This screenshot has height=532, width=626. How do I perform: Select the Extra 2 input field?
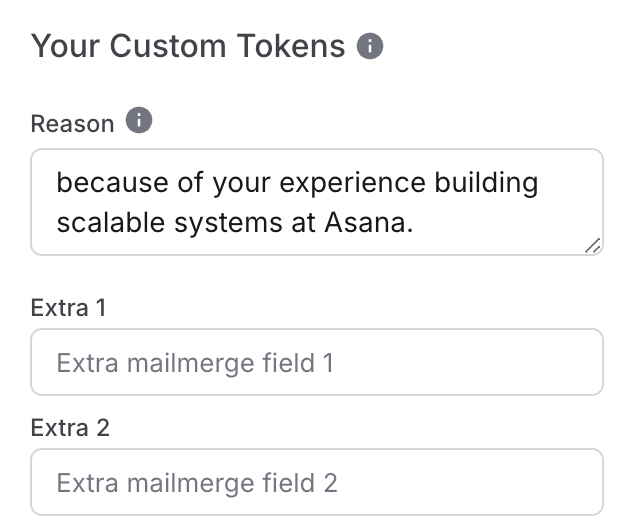(317, 482)
